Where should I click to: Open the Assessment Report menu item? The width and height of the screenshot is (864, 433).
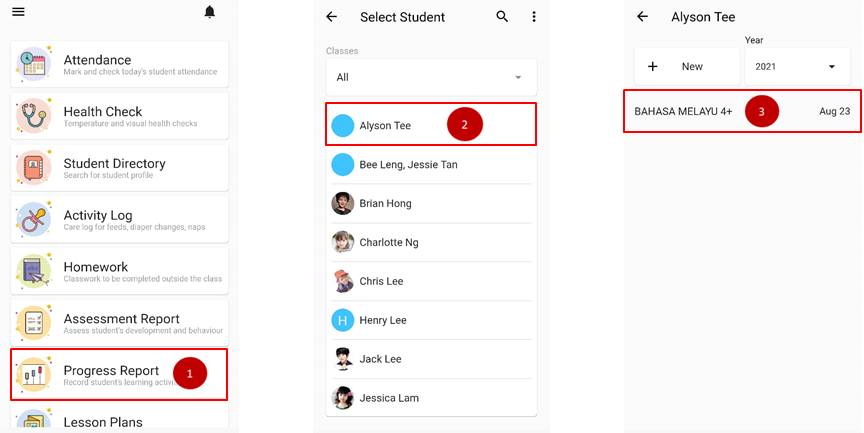(119, 324)
